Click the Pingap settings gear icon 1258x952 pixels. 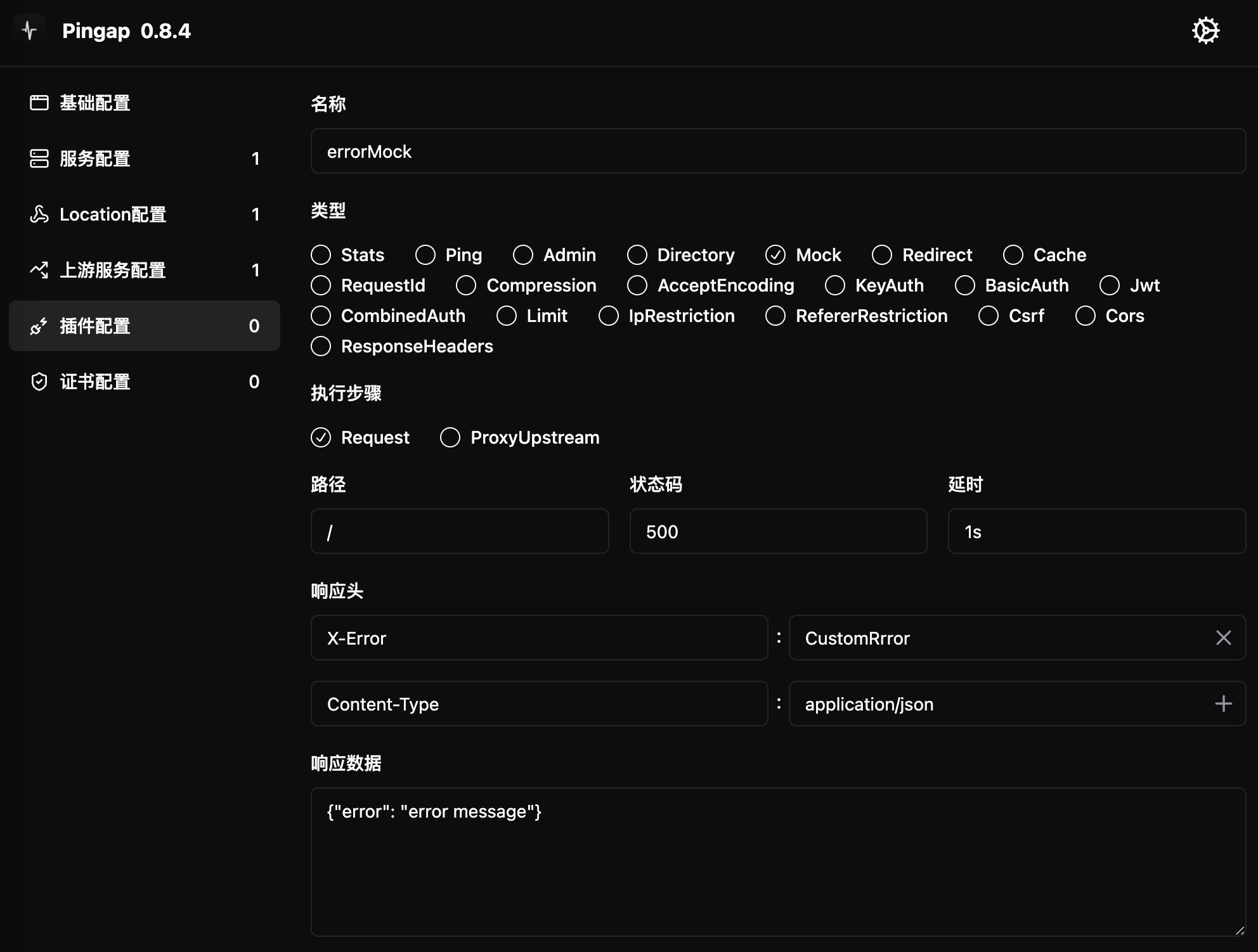pos(1203,31)
